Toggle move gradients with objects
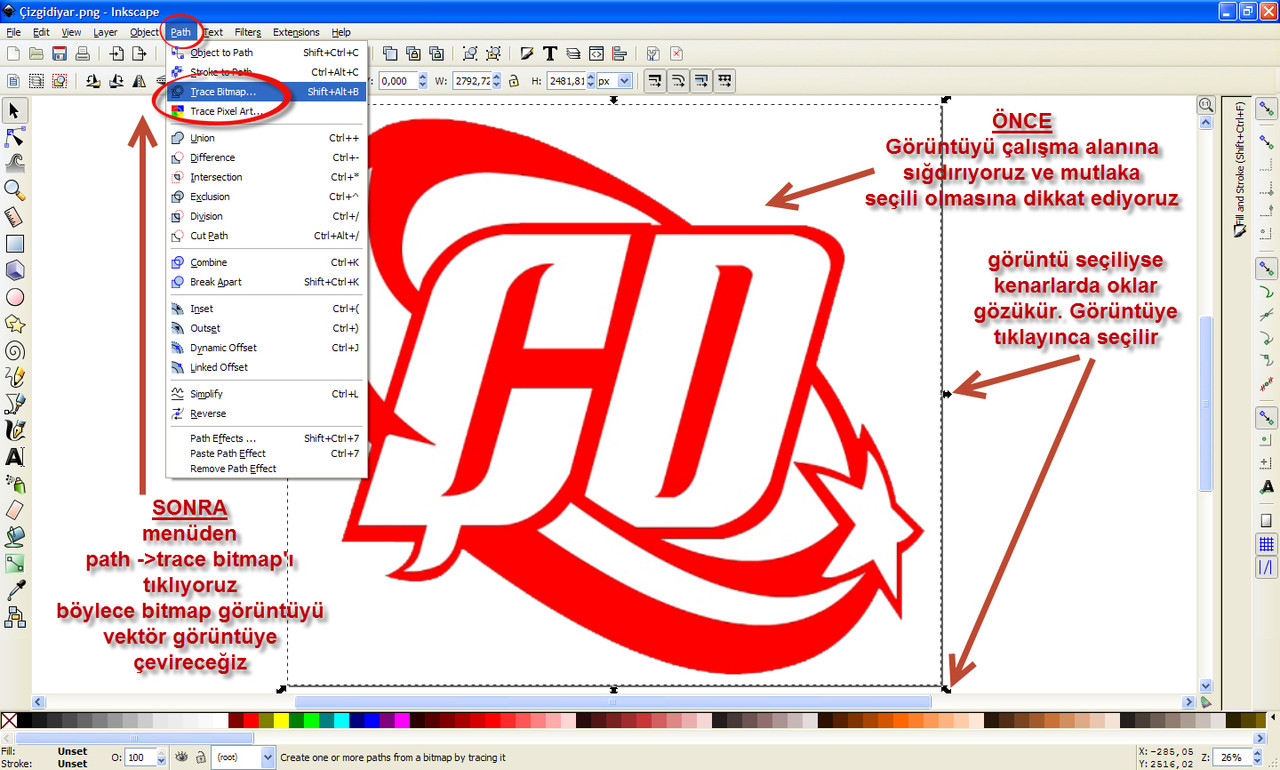Image resolution: width=1280 pixels, height=770 pixels. [700, 81]
